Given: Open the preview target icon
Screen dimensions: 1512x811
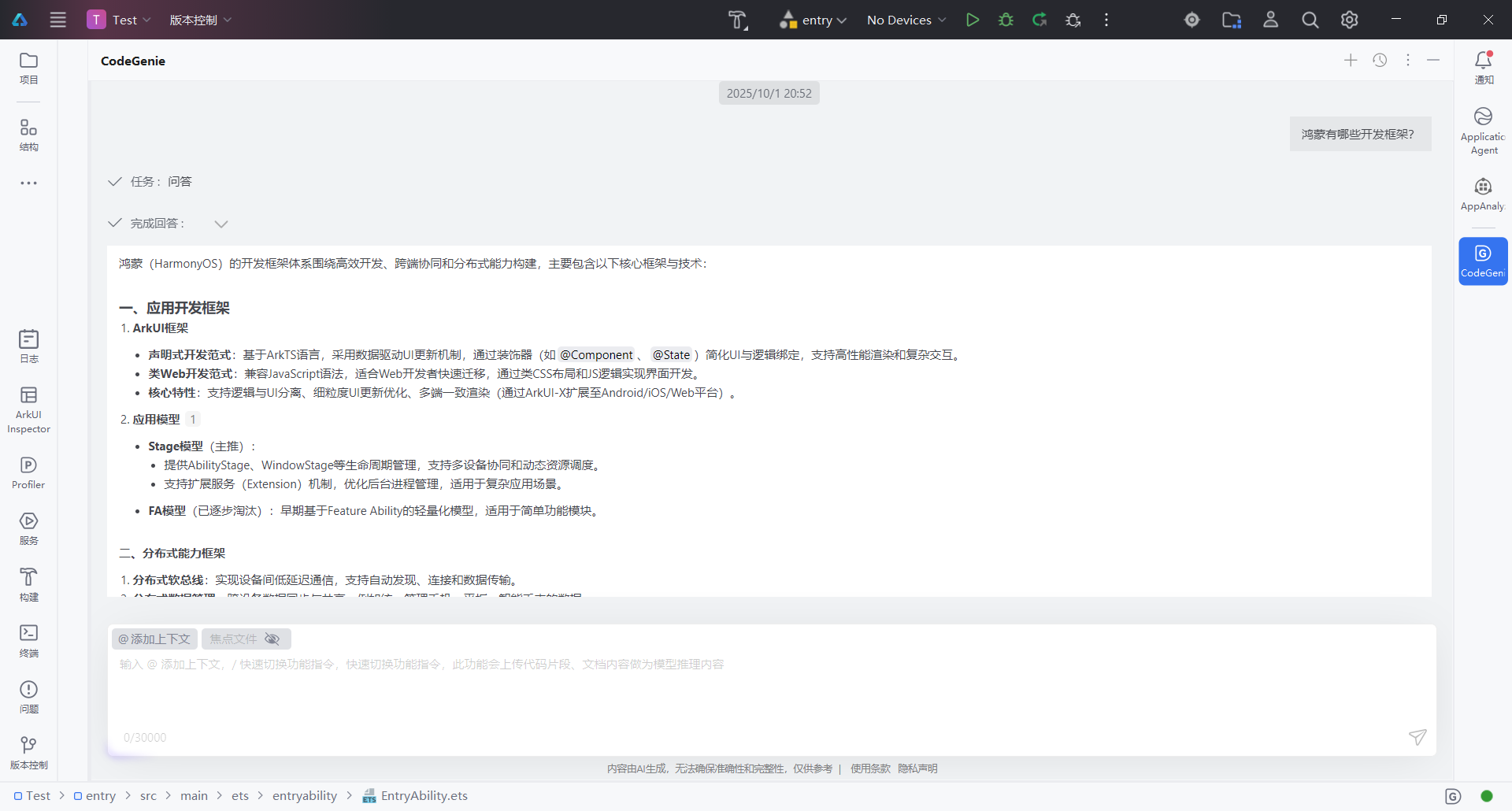Looking at the screenshot, I should pos(1192,20).
